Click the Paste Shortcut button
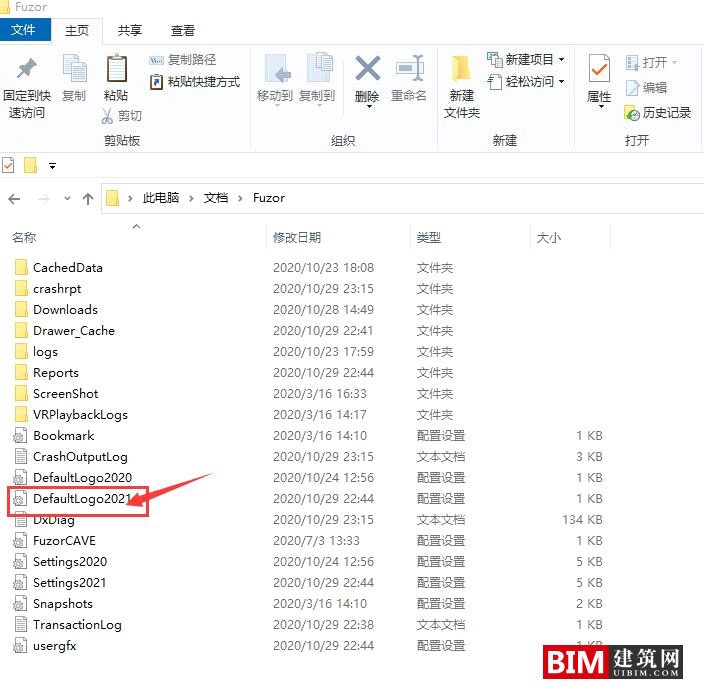This screenshot has height=700, width=704. [194, 82]
